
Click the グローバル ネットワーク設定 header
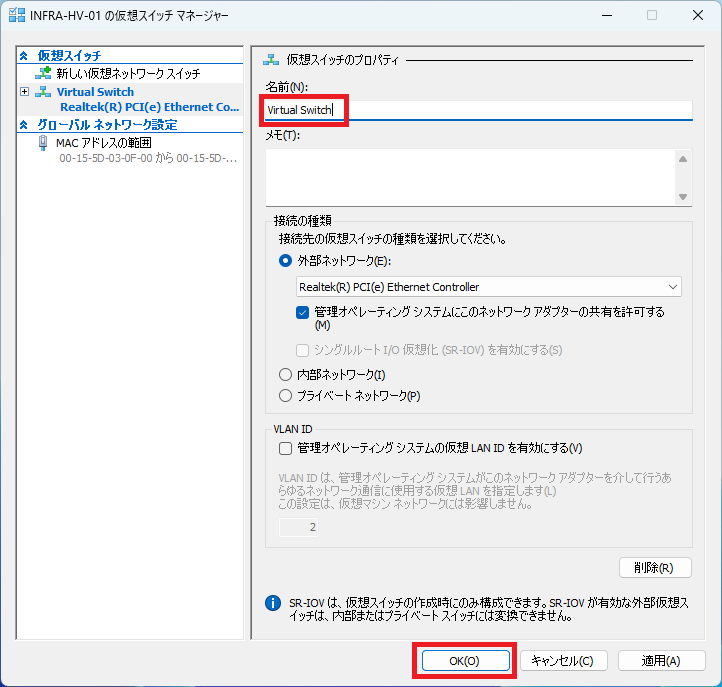[x=107, y=125]
